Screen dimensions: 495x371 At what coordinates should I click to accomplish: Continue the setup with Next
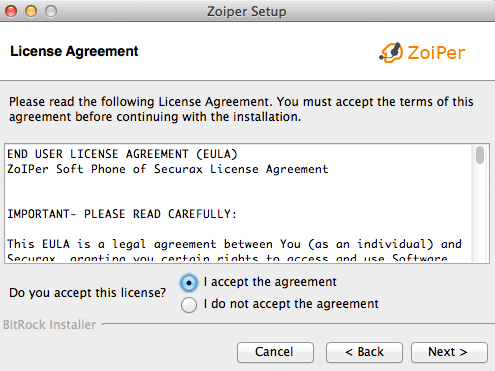449,352
